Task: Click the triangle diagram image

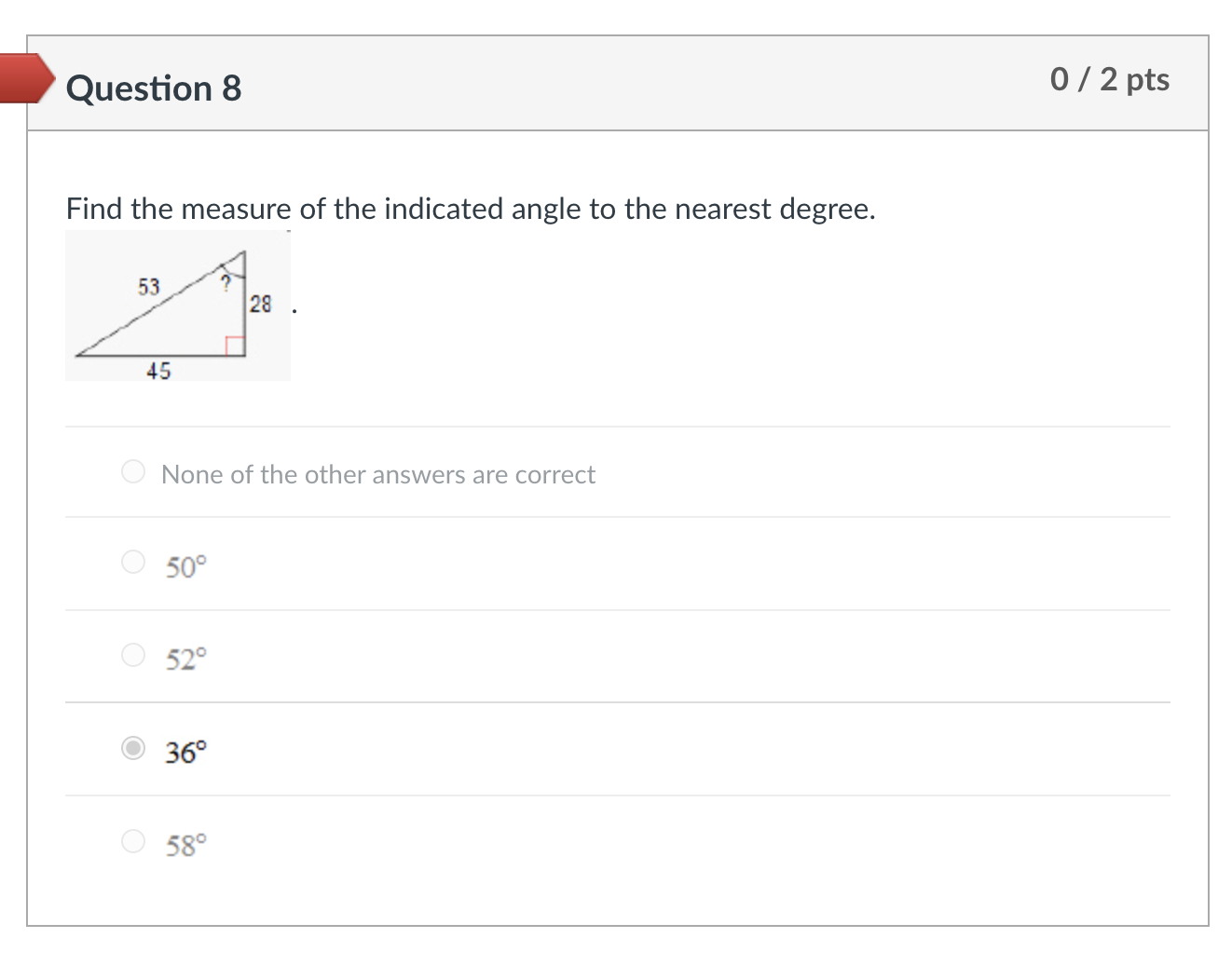Action: pos(177,307)
